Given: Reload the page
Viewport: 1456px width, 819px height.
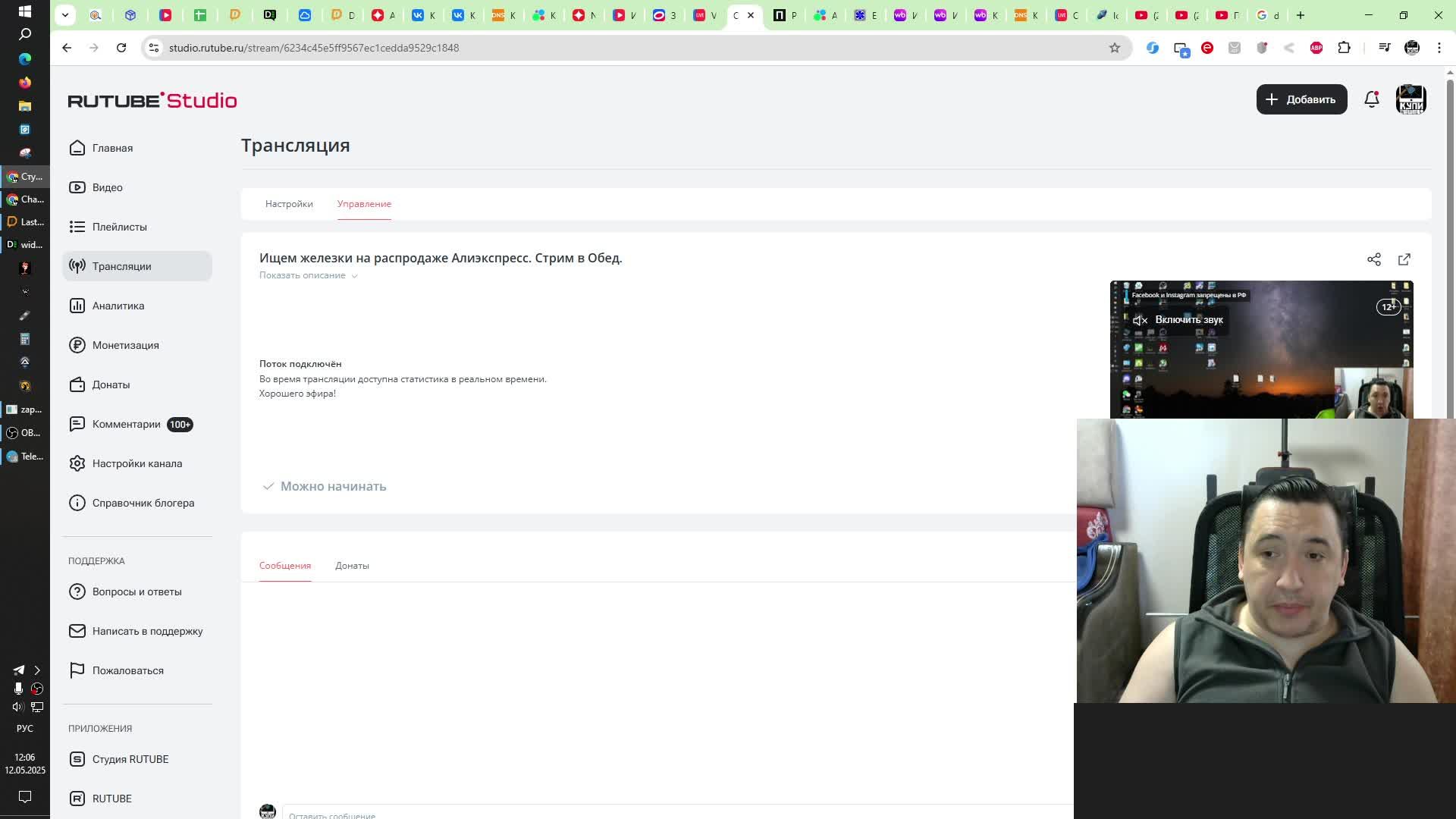Looking at the screenshot, I should tap(121, 48).
